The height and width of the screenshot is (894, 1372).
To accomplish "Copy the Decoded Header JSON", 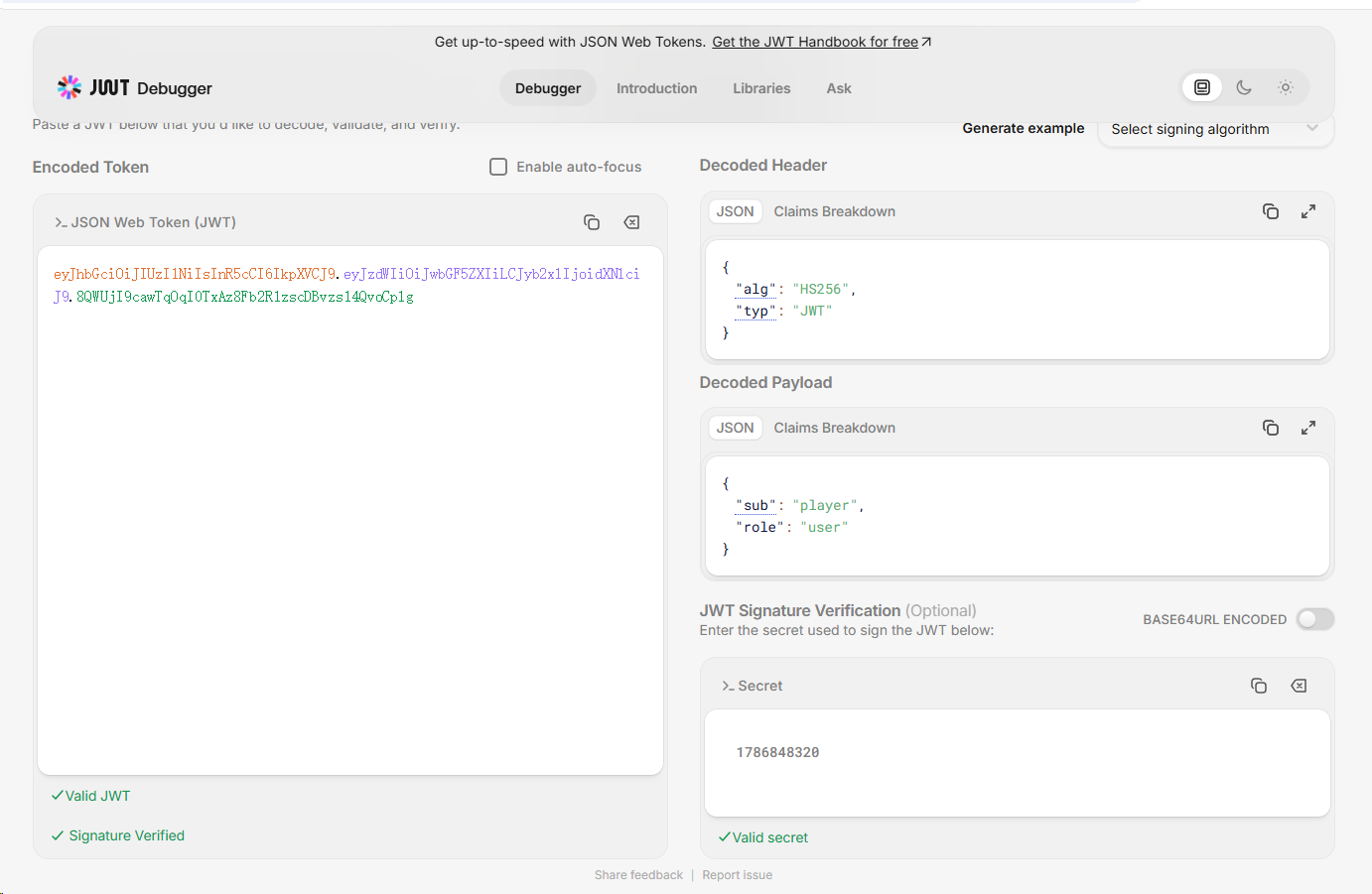I will coord(1271,211).
